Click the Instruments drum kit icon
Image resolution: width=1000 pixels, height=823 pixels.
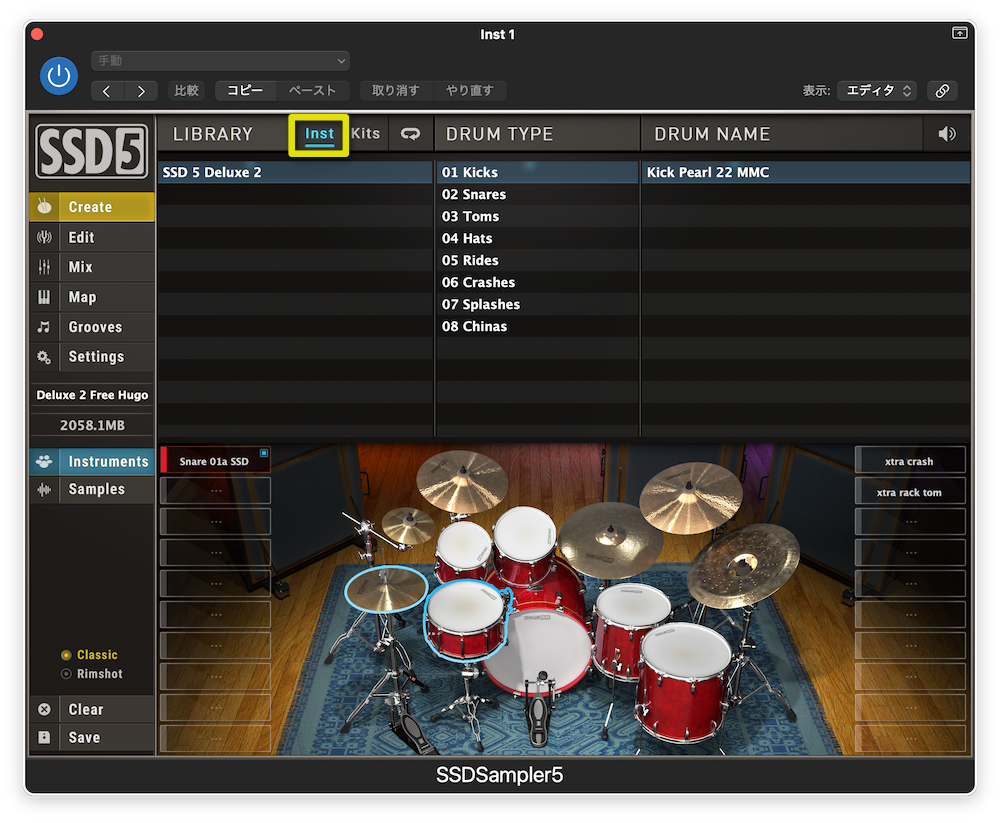click(44, 461)
